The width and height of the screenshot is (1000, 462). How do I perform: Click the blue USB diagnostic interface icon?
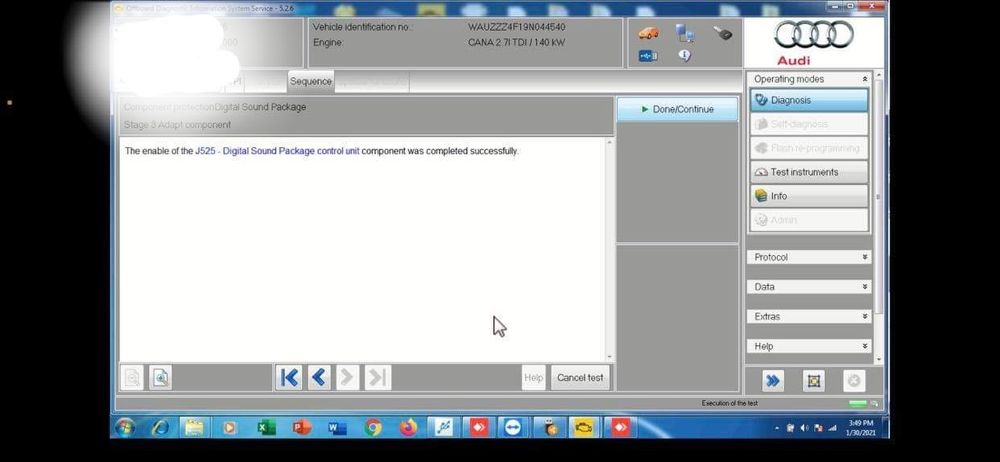coord(648,56)
